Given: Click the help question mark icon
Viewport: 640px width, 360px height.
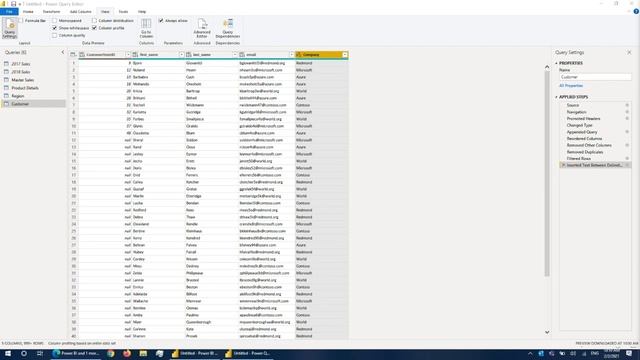Looking at the screenshot, I should tap(636, 11).
